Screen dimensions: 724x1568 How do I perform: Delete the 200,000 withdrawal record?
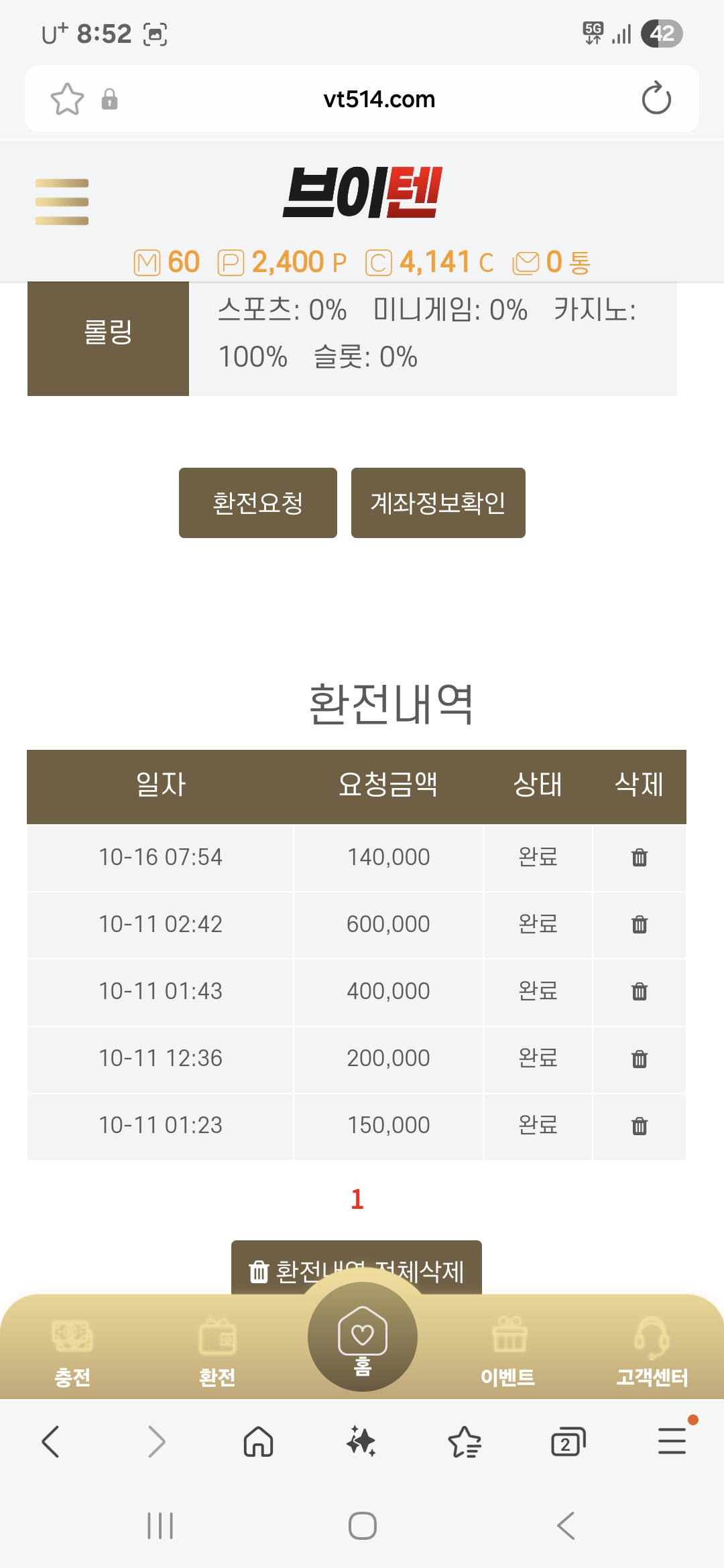pyautogui.click(x=640, y=1059)
